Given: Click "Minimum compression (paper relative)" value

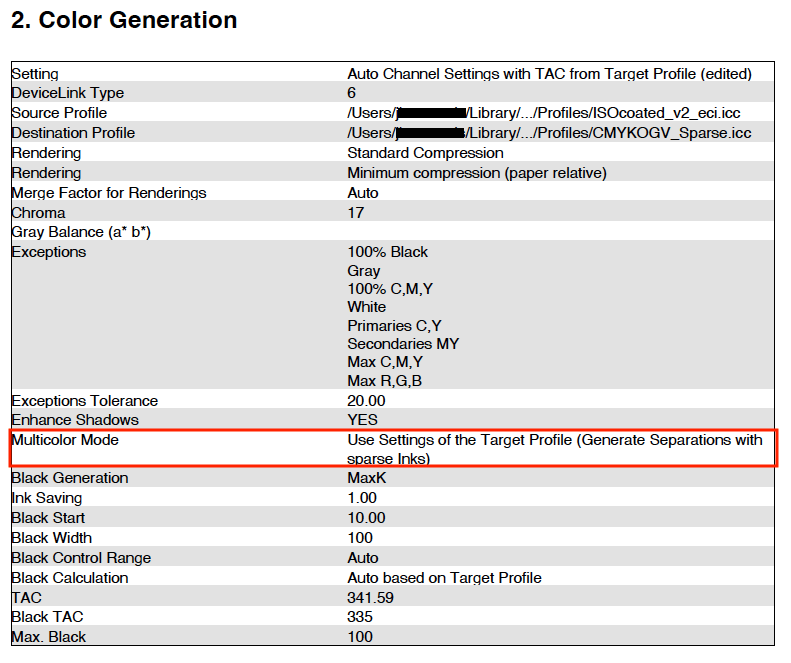Looking at the screenshot, I should [476, 173].
